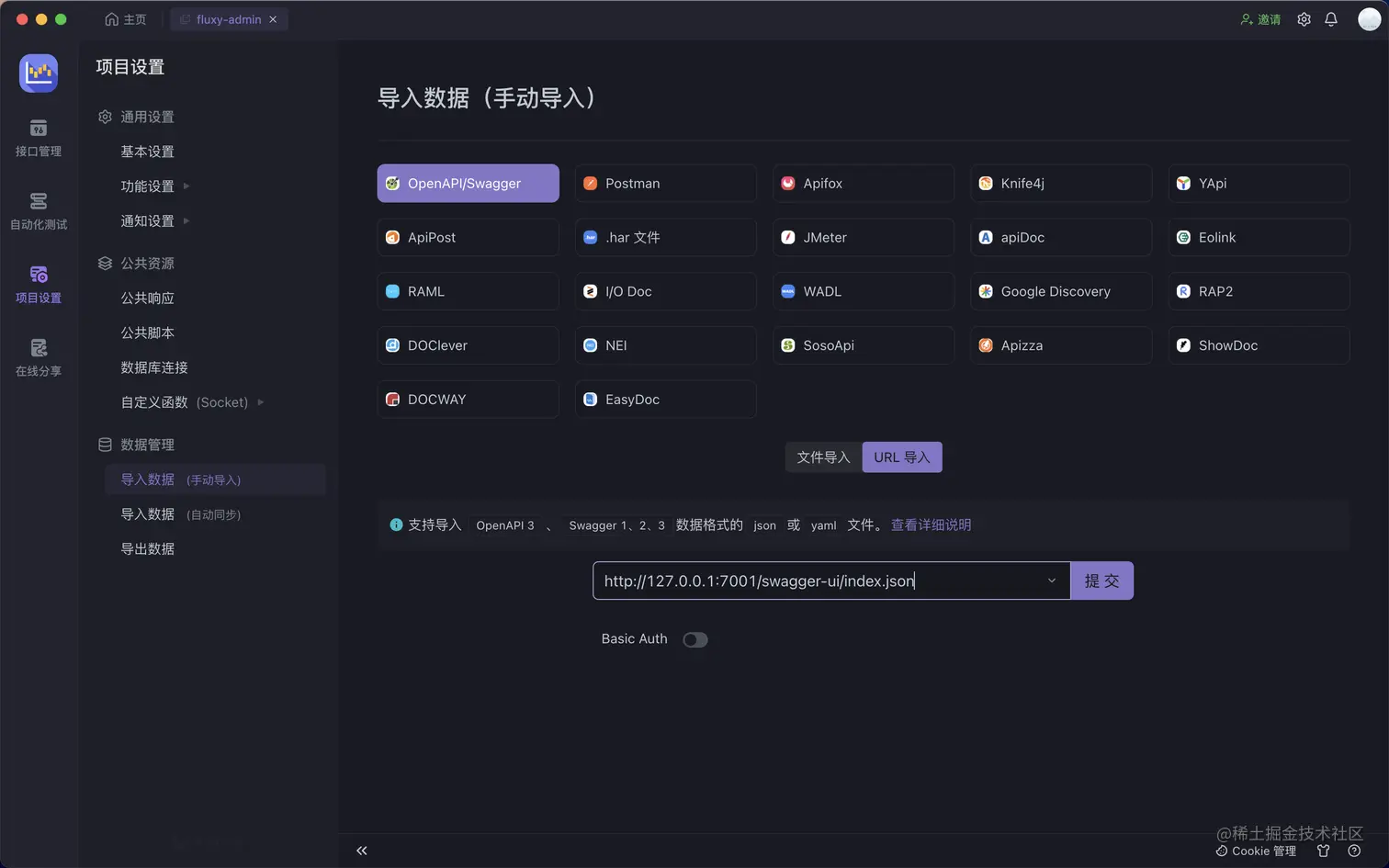The height and width of the screenshot is (868, 1389).
Task: Open the URL history dropdown arrow
Action: pyautogui.click(x=1052, y=581)
